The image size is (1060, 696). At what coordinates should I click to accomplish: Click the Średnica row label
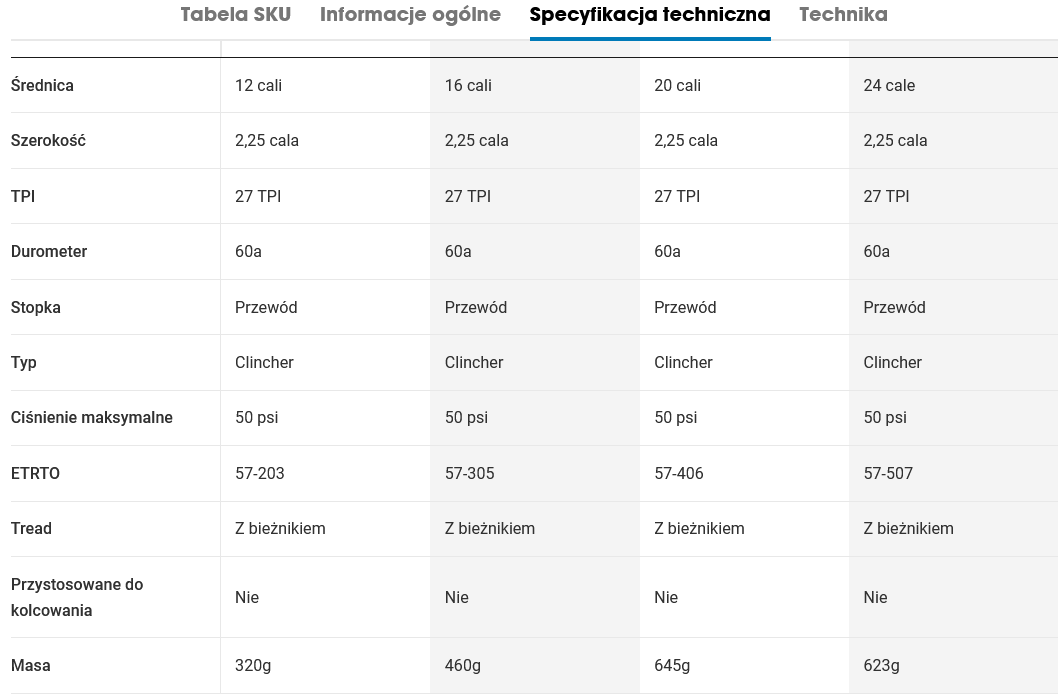point(42,85)
